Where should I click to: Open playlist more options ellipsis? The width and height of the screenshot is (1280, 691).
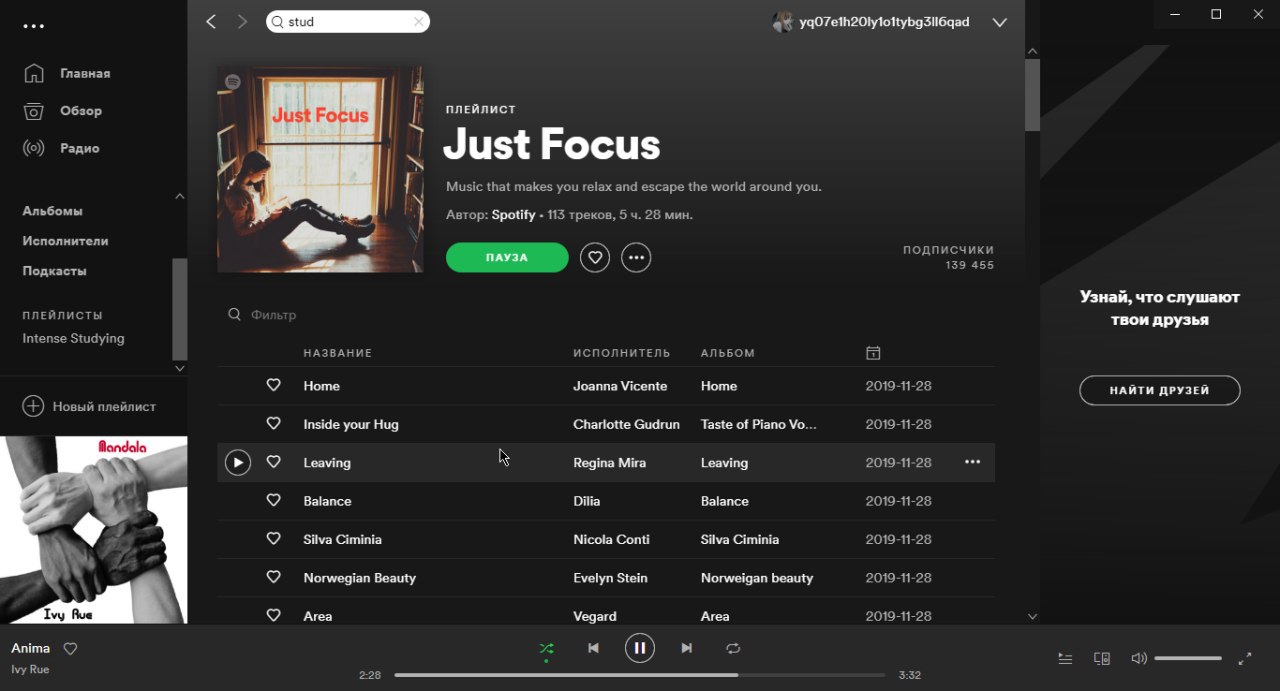coord(636,258)
